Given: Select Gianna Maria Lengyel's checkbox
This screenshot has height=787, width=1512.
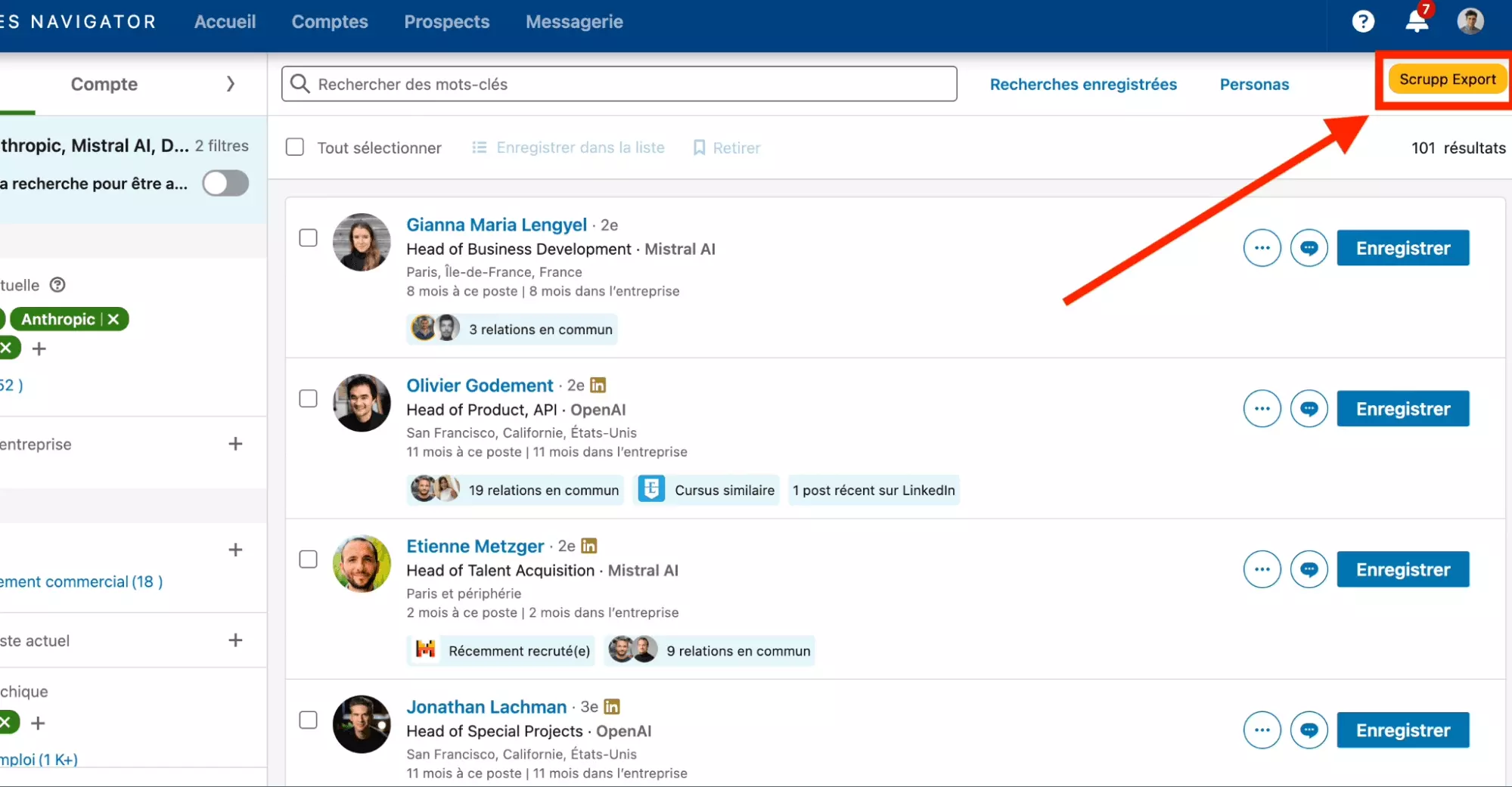Looking at the screenshot, I should (x=308, y=238).
